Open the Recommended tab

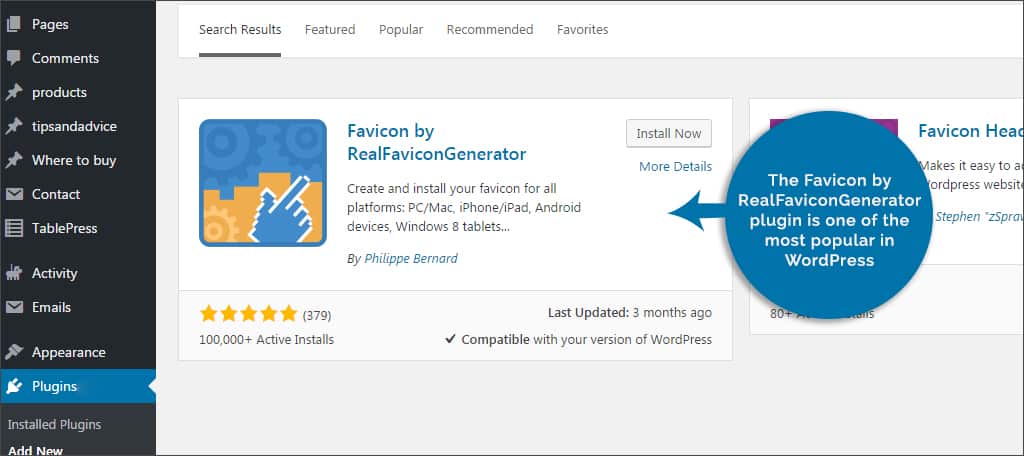pos(490,30)
